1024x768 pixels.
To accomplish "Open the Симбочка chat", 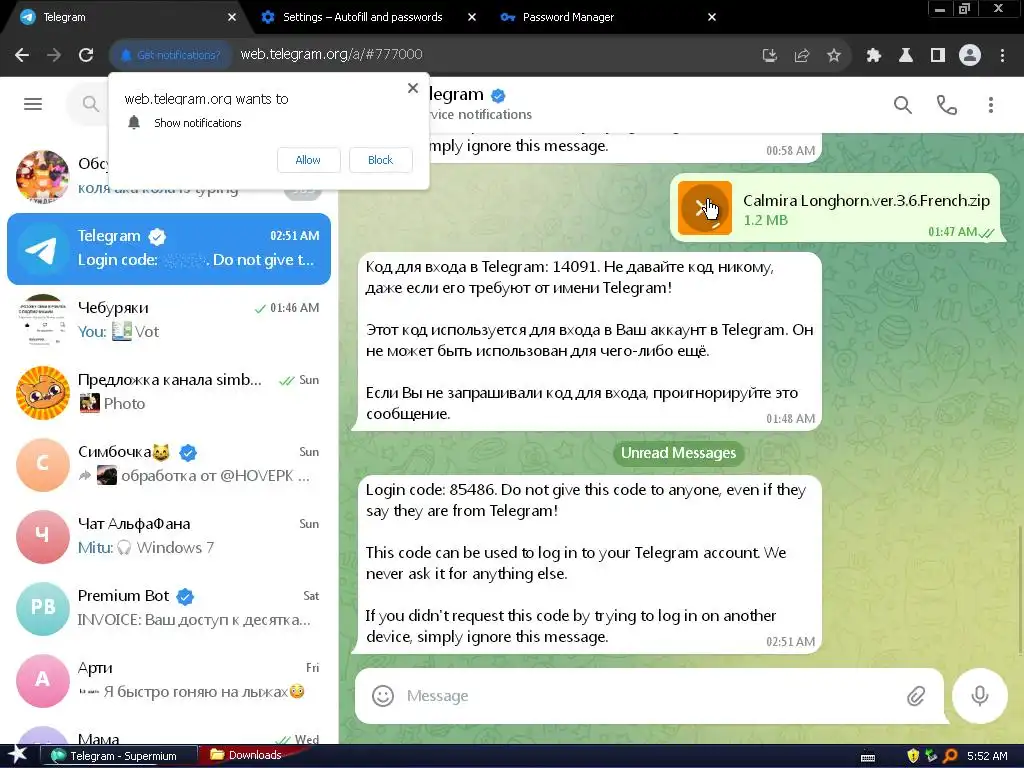I will (x=168, y=464).
